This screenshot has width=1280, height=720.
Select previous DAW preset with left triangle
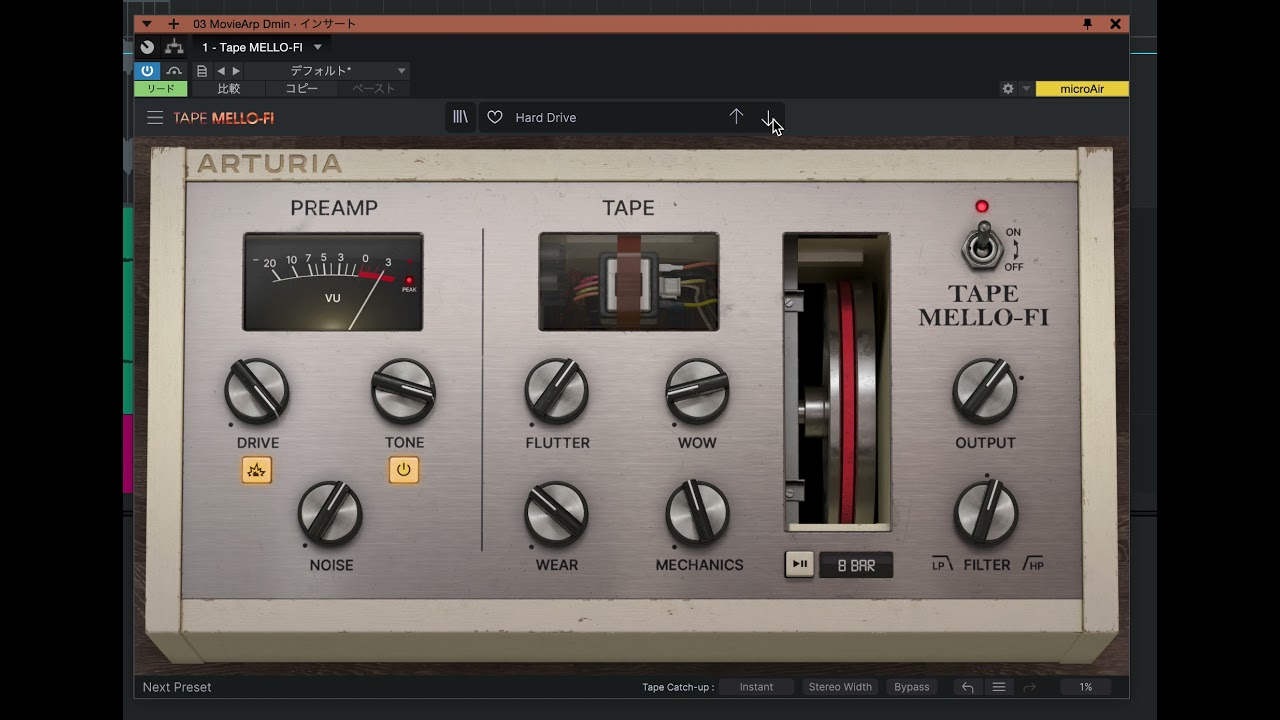coord(221,71)
